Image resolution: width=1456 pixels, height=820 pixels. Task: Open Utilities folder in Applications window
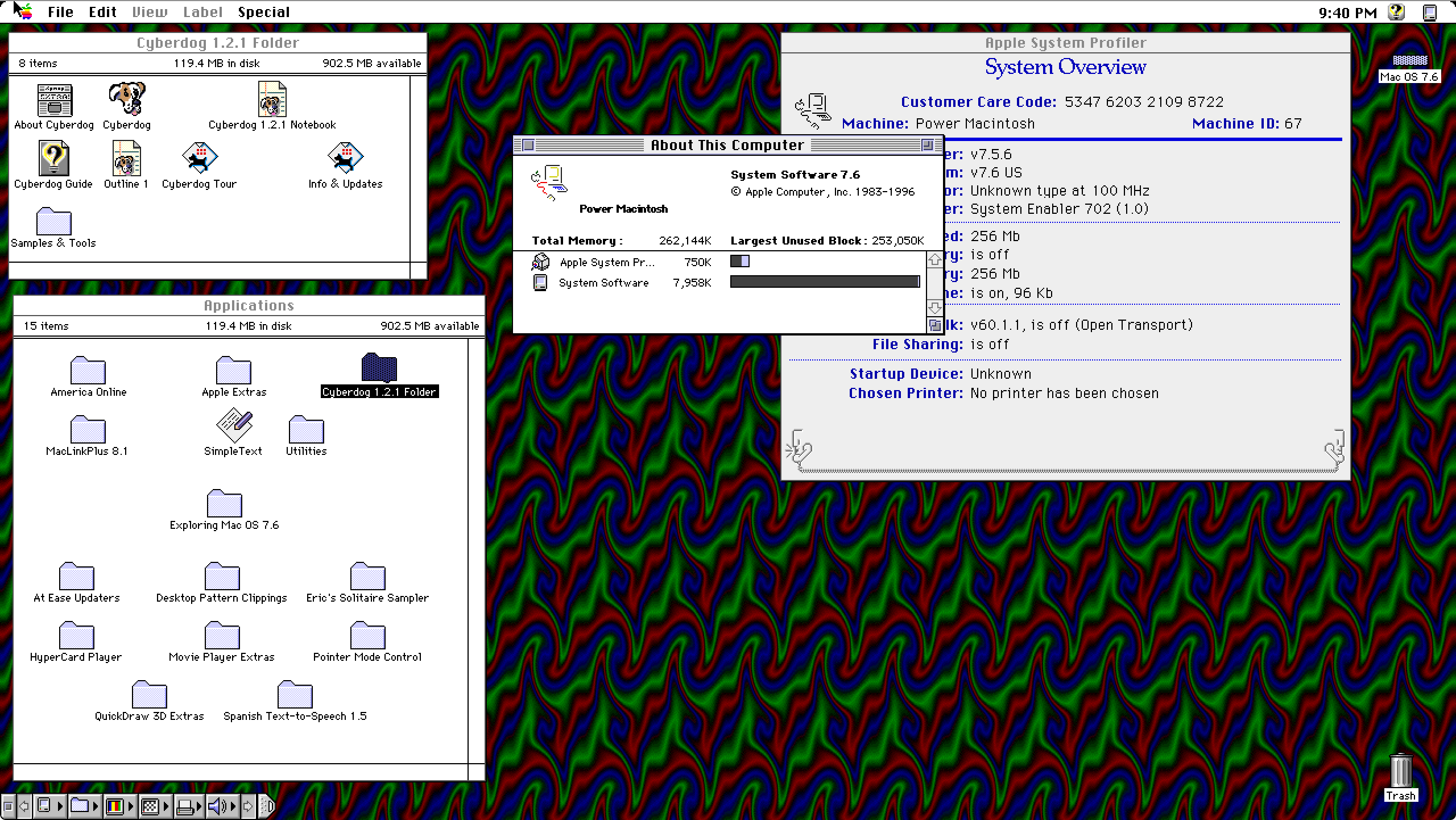[x=305, y=430]
